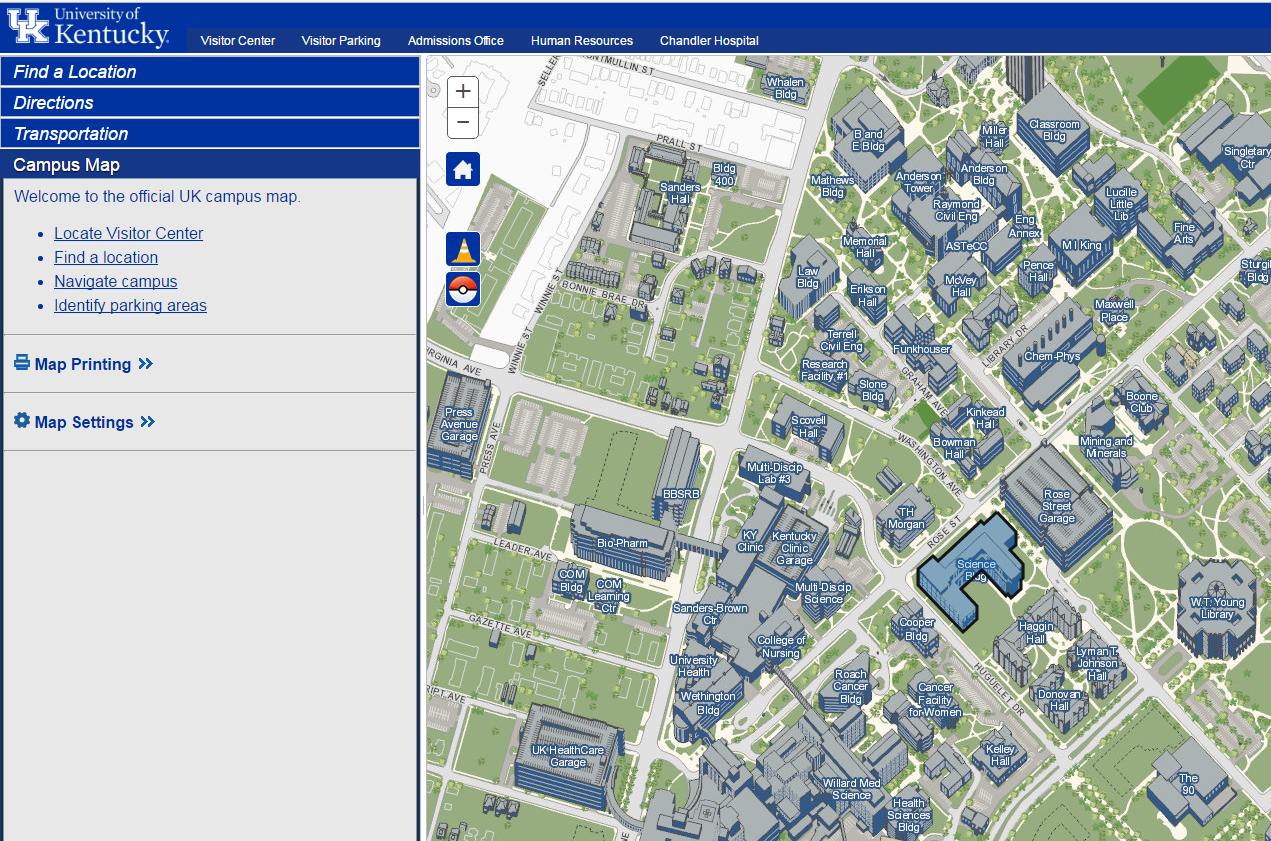Click the Anderson Tower label
This screenshot has height=841, width=1271.
coord(919,182)
